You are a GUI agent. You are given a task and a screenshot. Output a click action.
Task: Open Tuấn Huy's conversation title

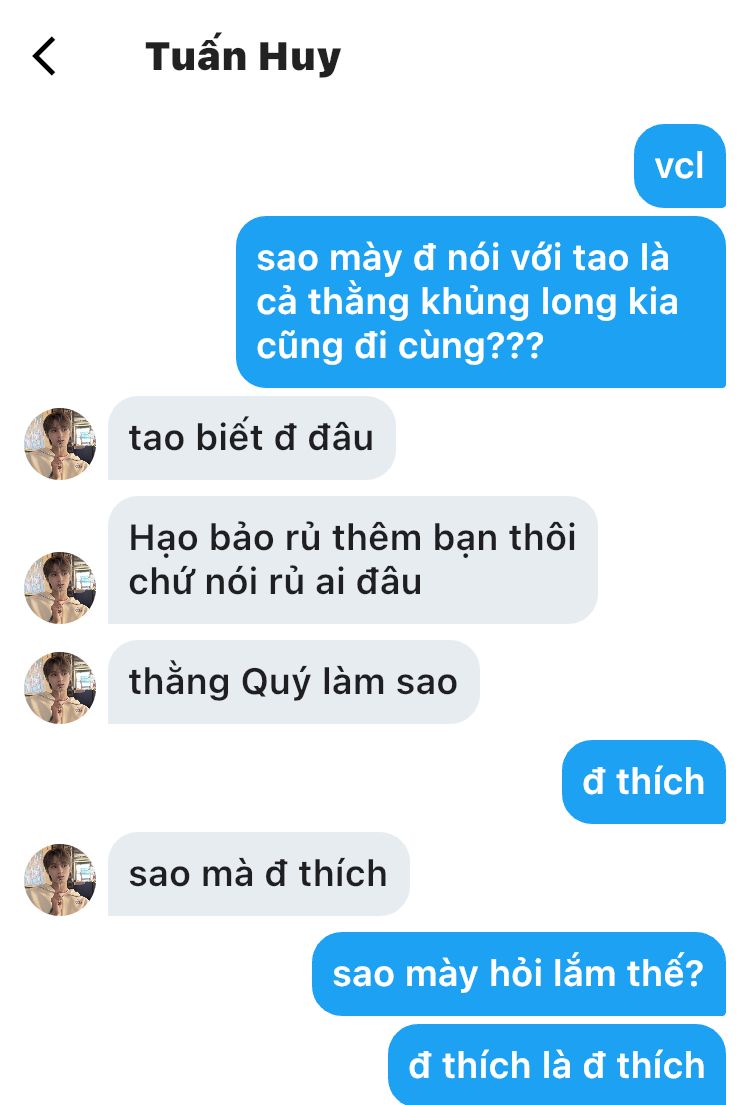click(242, 56)
